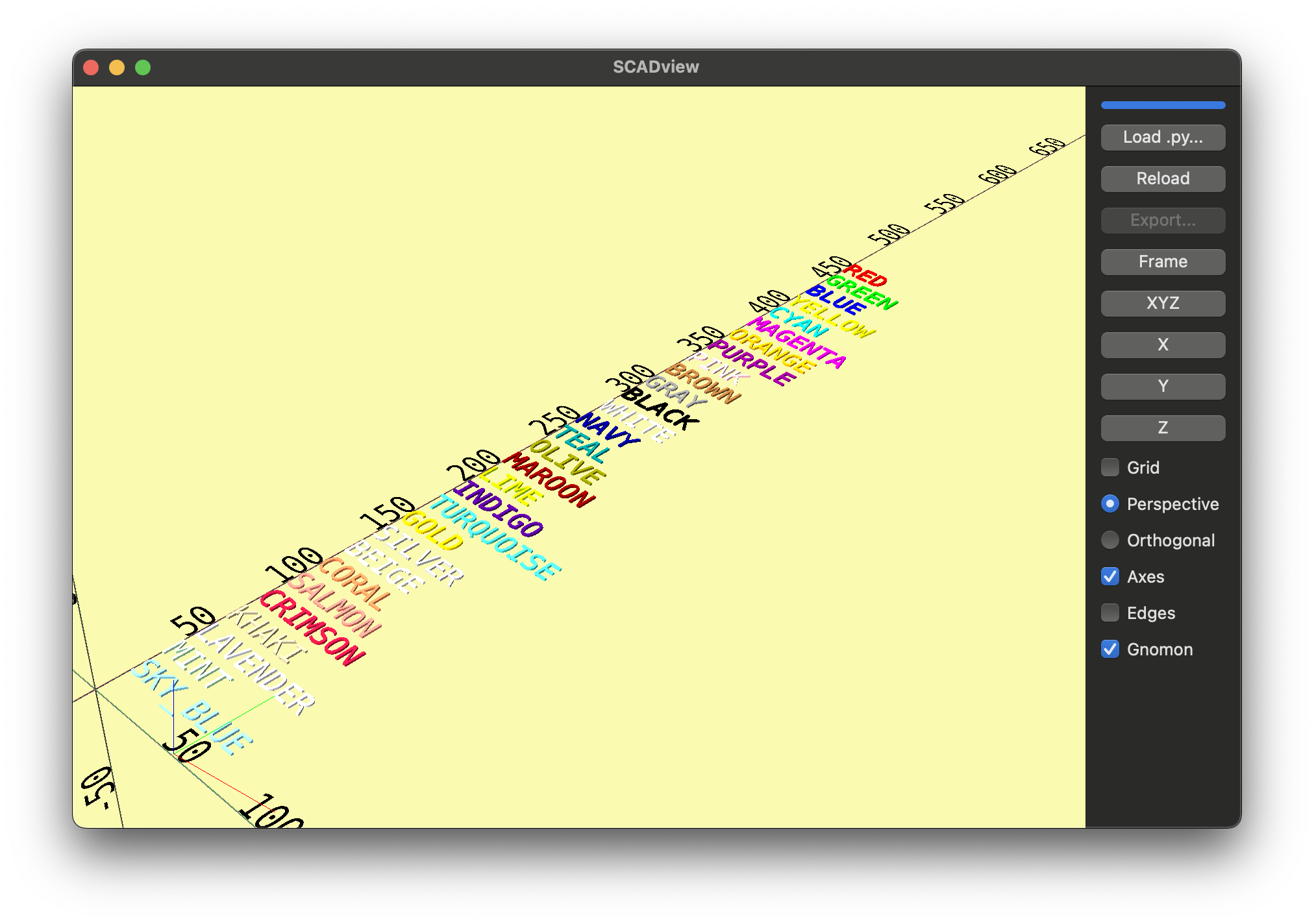Select the Y axis view button

(1163, 387)
